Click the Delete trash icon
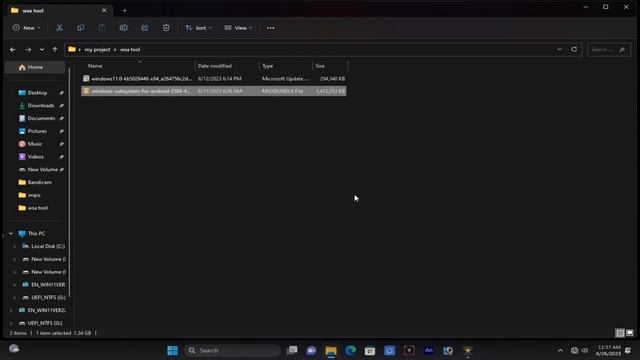The height and width of the screenshot is (360, 640). click(x=166, y=28)
